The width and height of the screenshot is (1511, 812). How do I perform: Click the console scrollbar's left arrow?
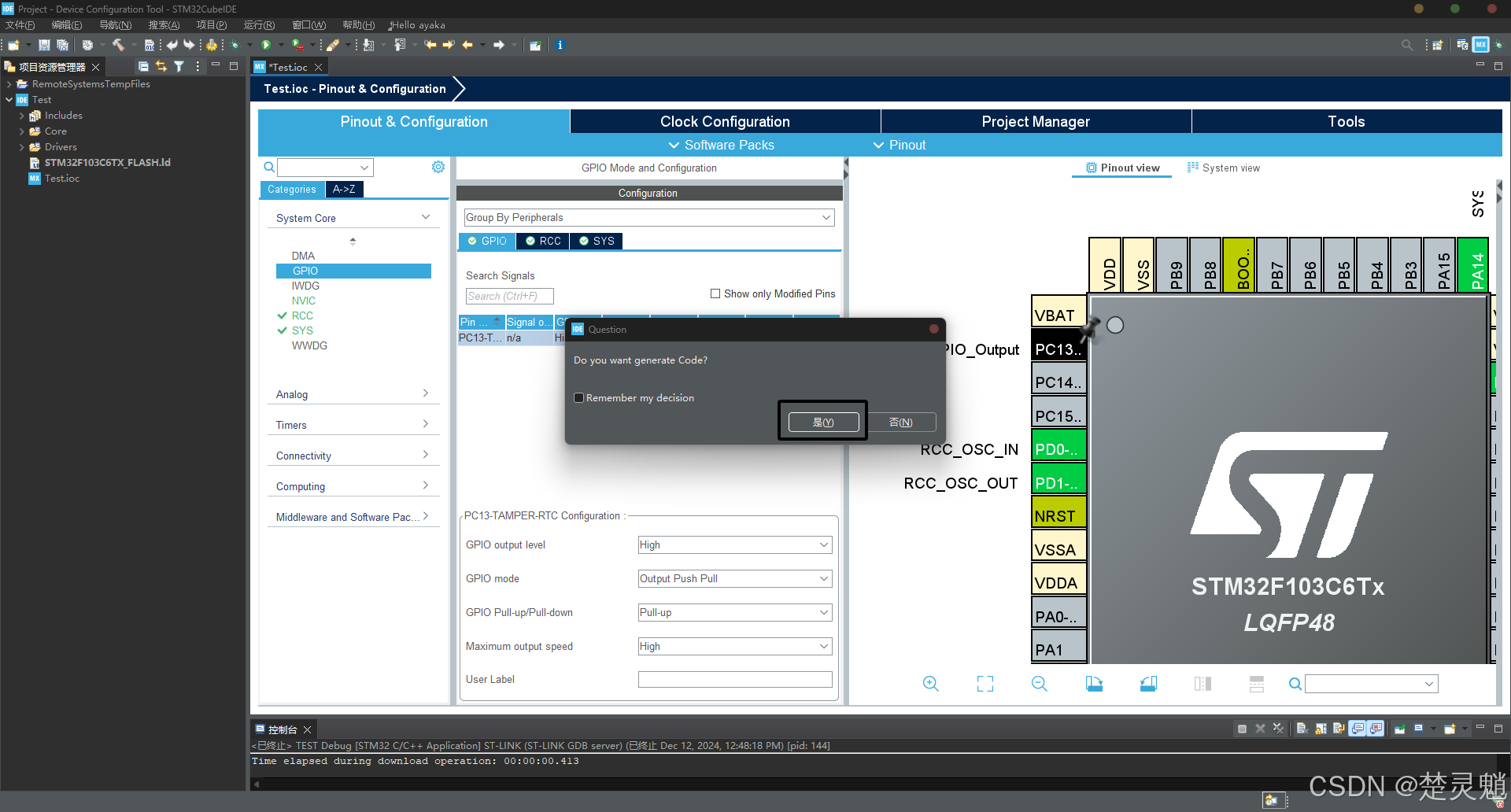[x=256, y=784]
